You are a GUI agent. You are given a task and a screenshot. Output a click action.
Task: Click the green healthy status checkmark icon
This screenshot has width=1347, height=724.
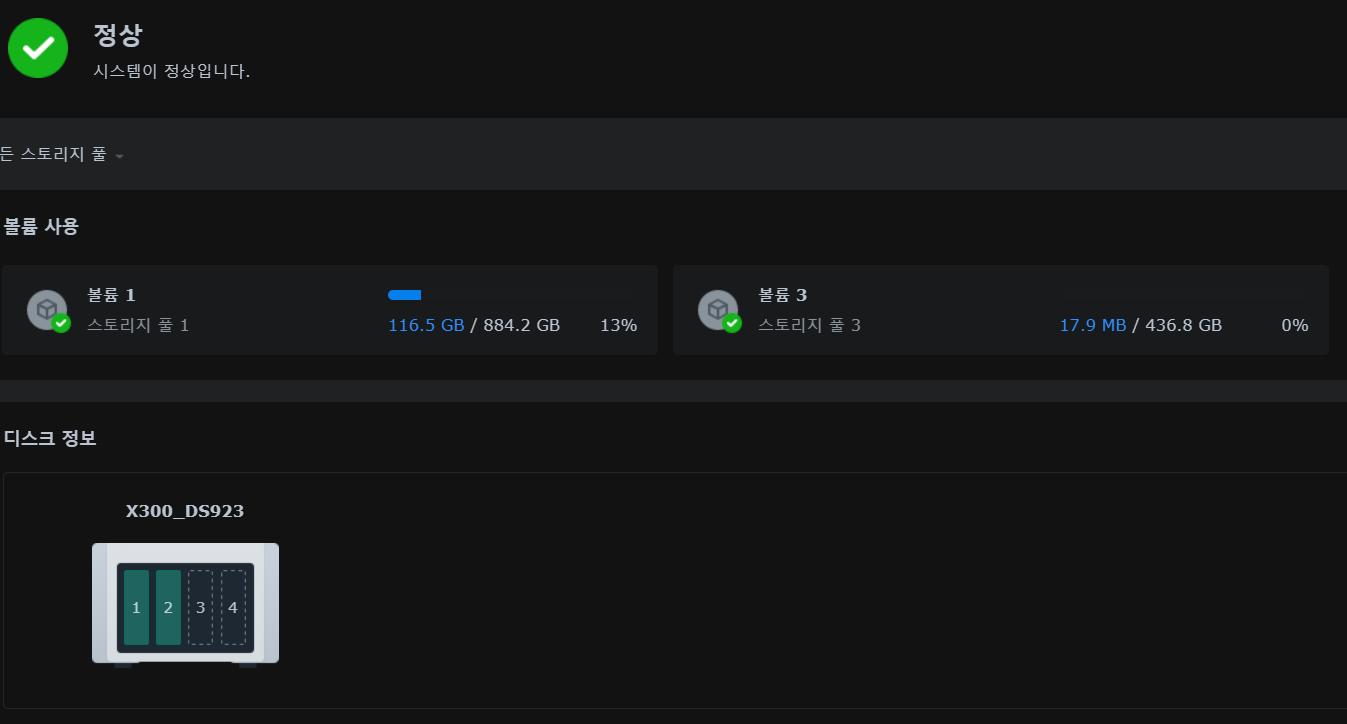coord(38,47)
